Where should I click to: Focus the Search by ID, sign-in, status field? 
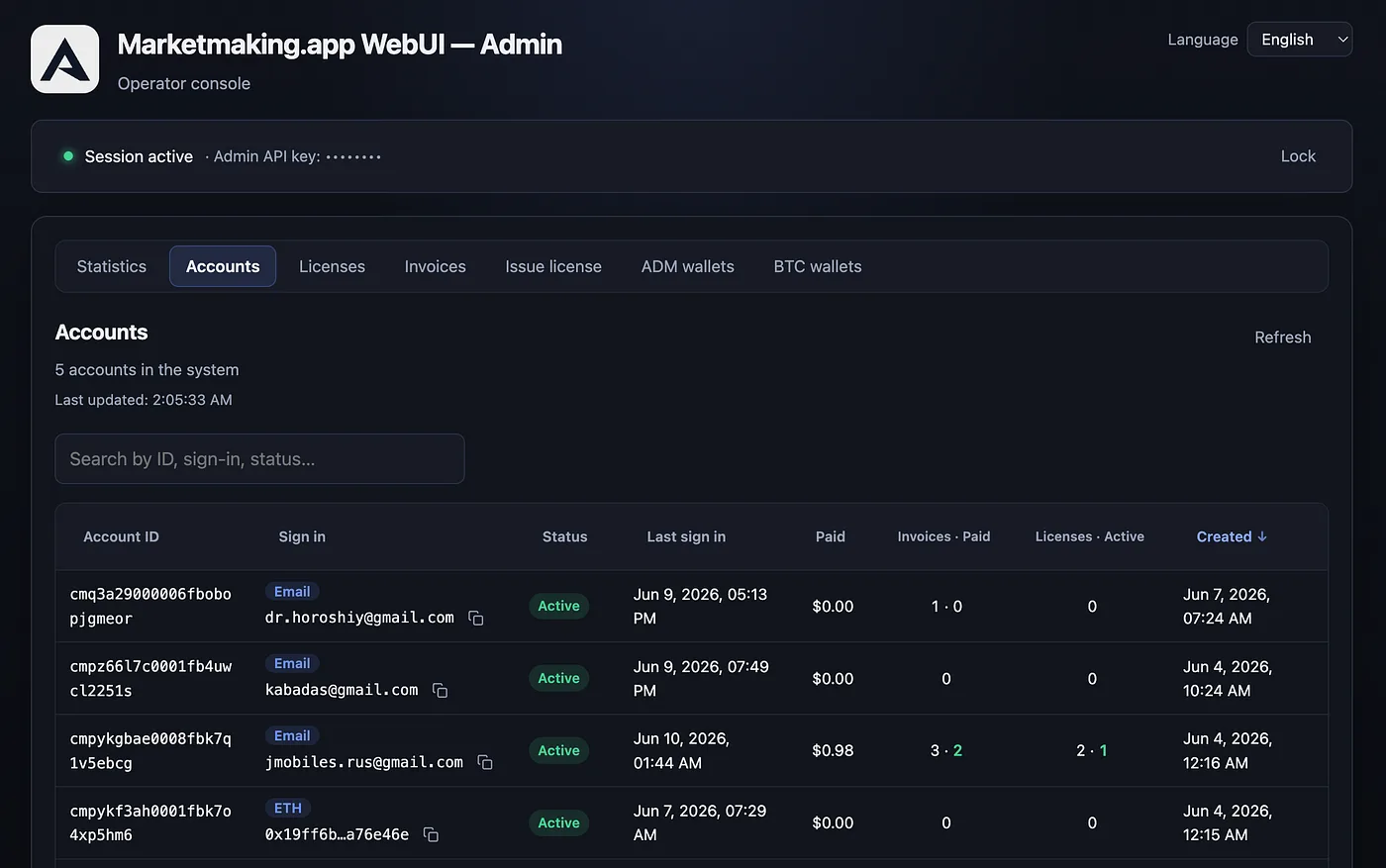(x=259, y=459)
